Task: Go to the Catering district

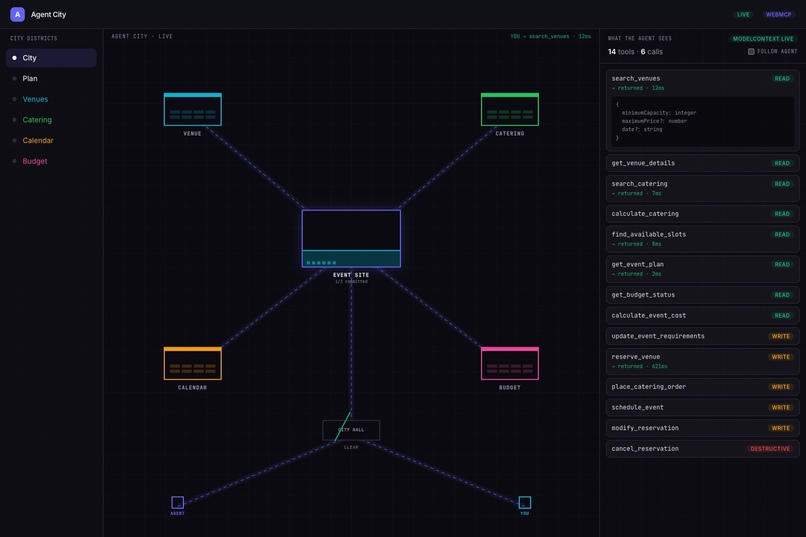Action: pos(51,120)
